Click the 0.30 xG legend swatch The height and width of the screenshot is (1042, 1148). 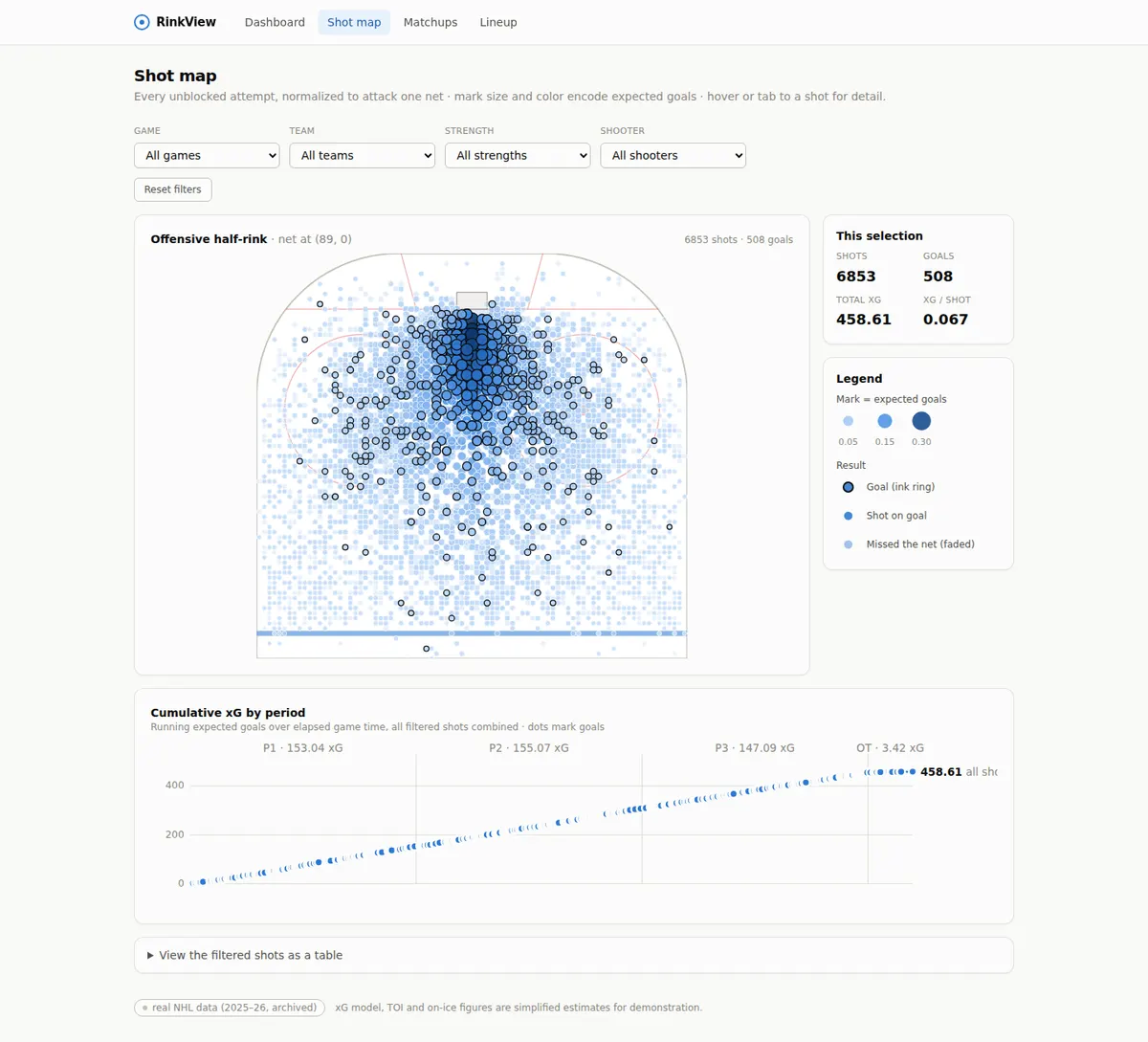pyautogui.click(x=921, y=421)
